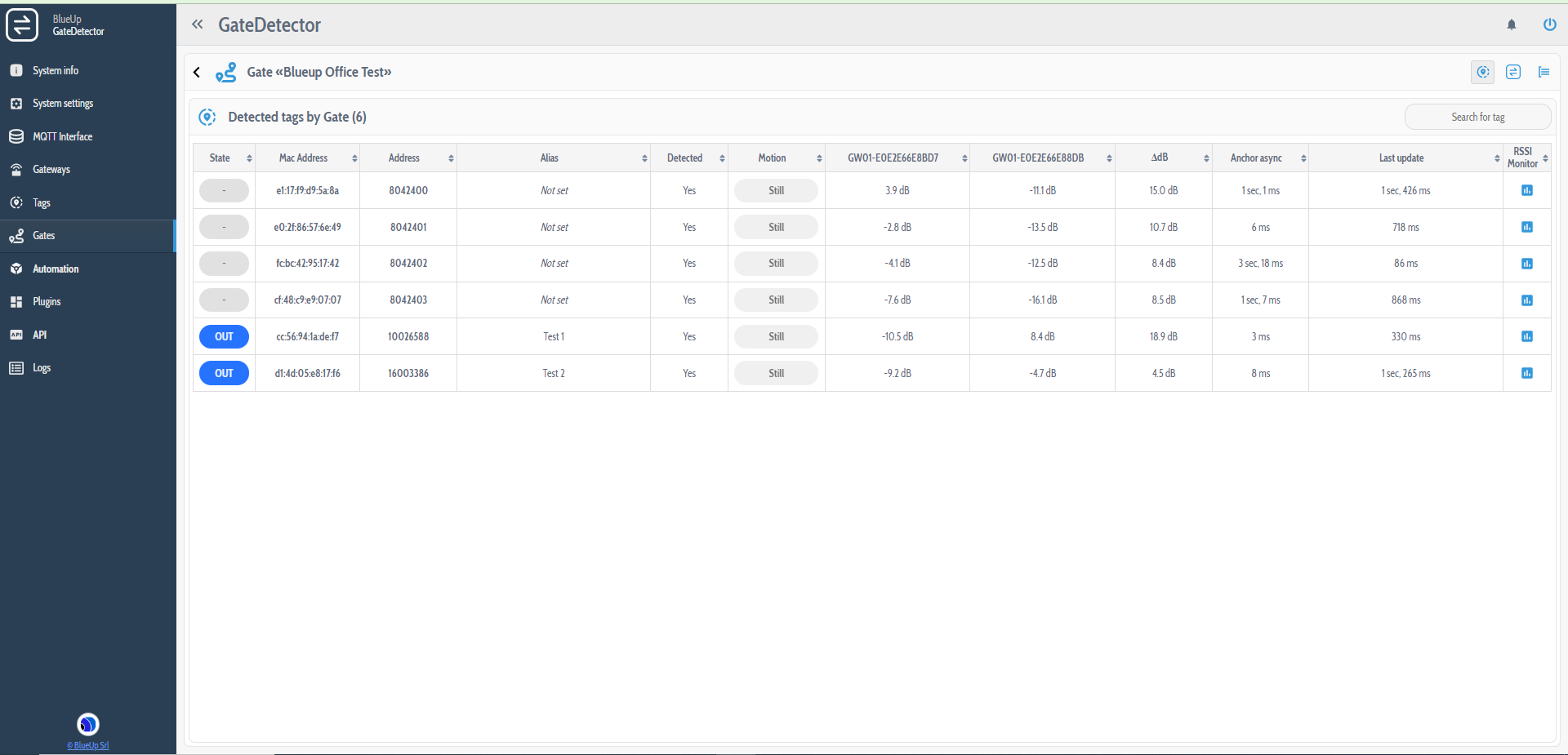Collapse sidebar with double chevron icon
This screenshot has height=755, width=1568.
(x=198, y=24)
